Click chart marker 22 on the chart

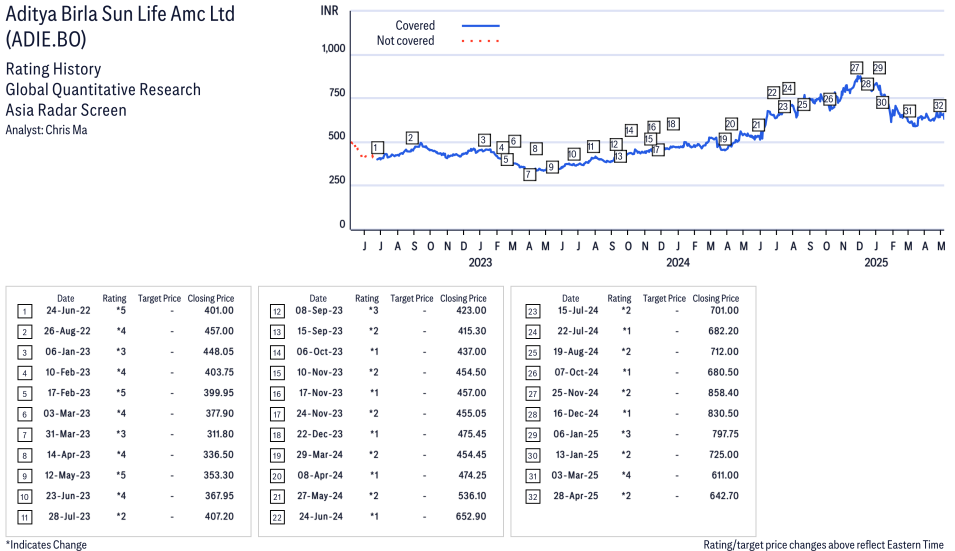[x=773, y=93]
